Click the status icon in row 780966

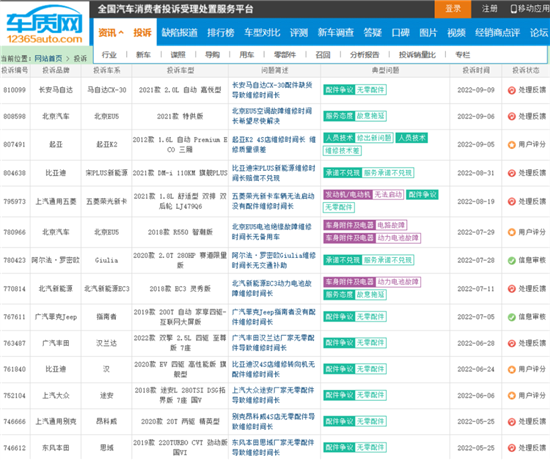tap(512, 232)
